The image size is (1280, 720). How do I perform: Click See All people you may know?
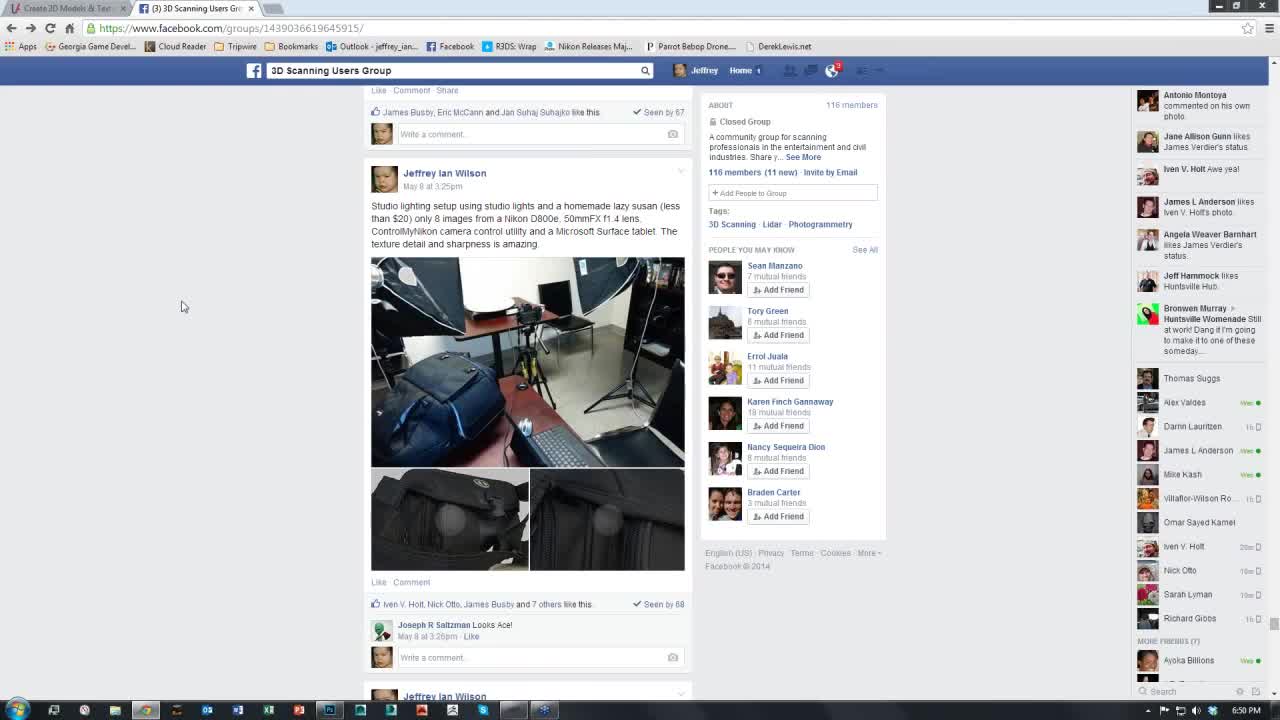(865, 250)
